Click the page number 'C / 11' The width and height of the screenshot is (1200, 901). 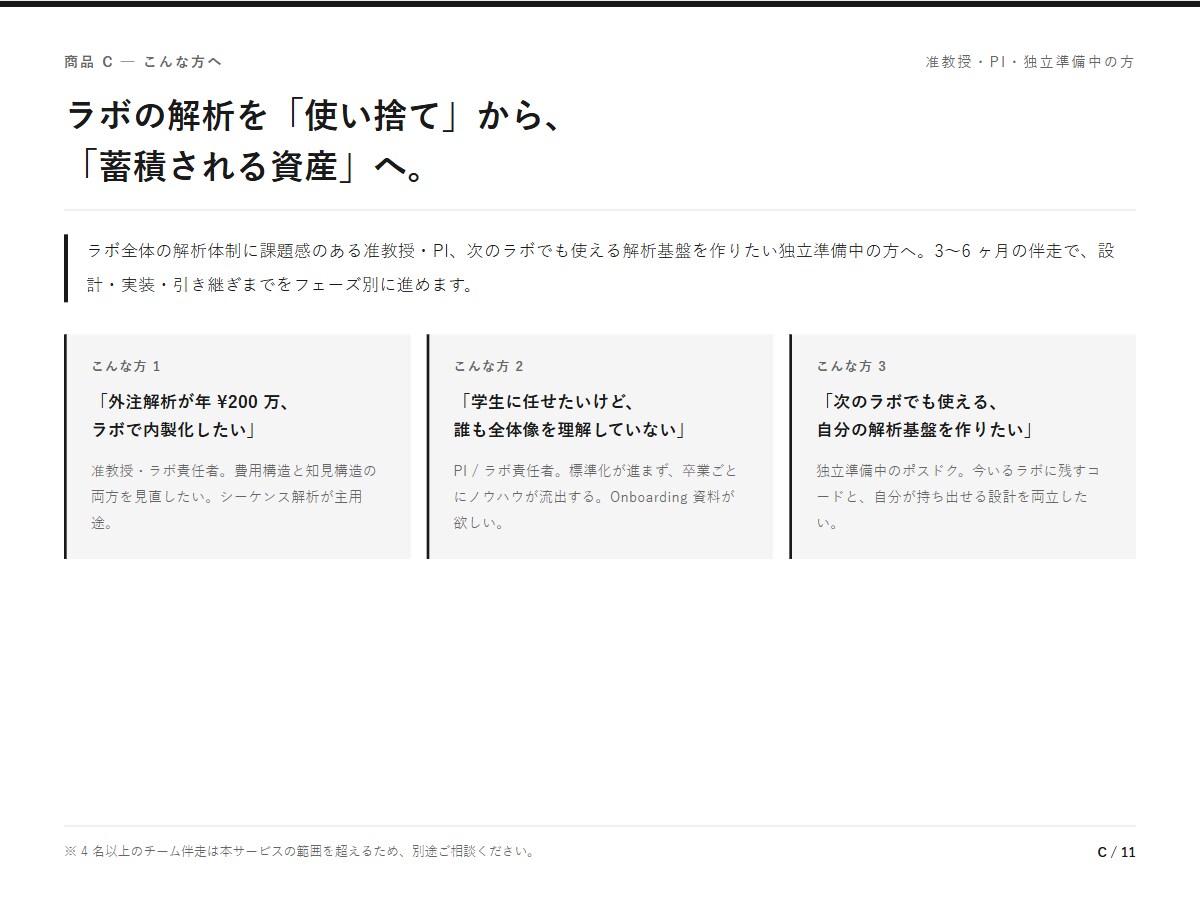(x=1117, y=853)
